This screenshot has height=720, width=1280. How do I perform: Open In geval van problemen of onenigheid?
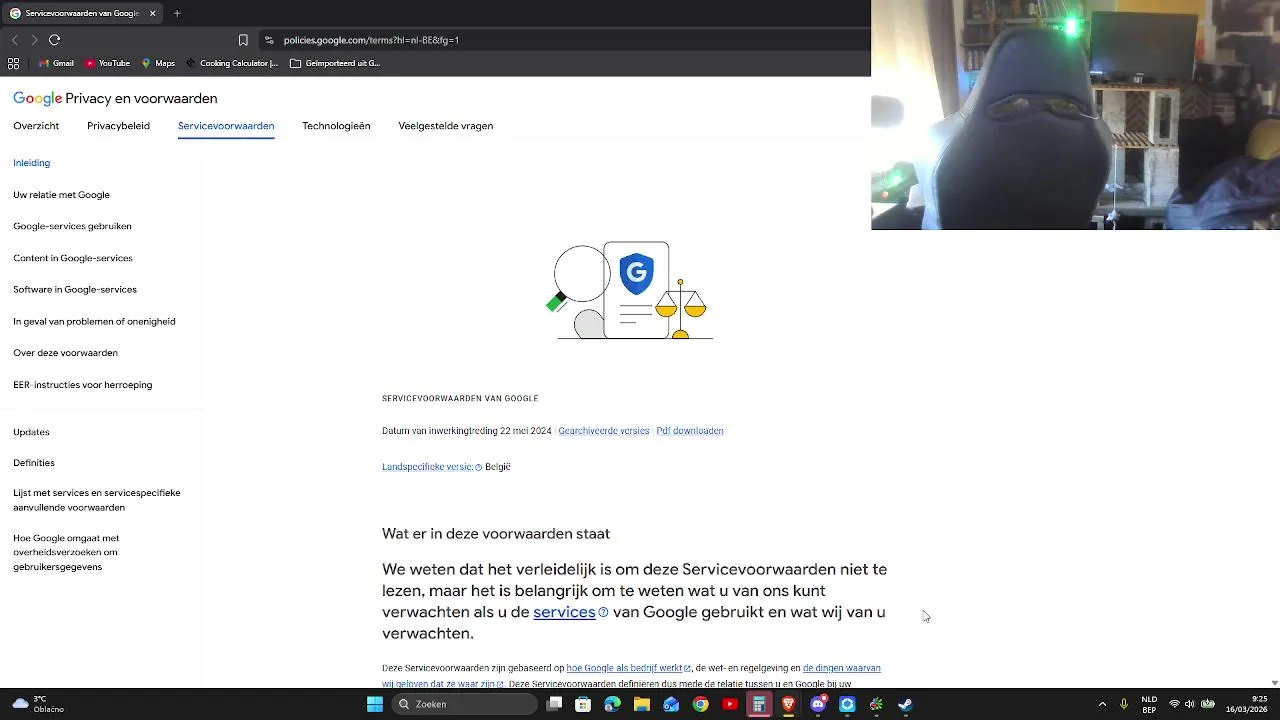(94, 322)
